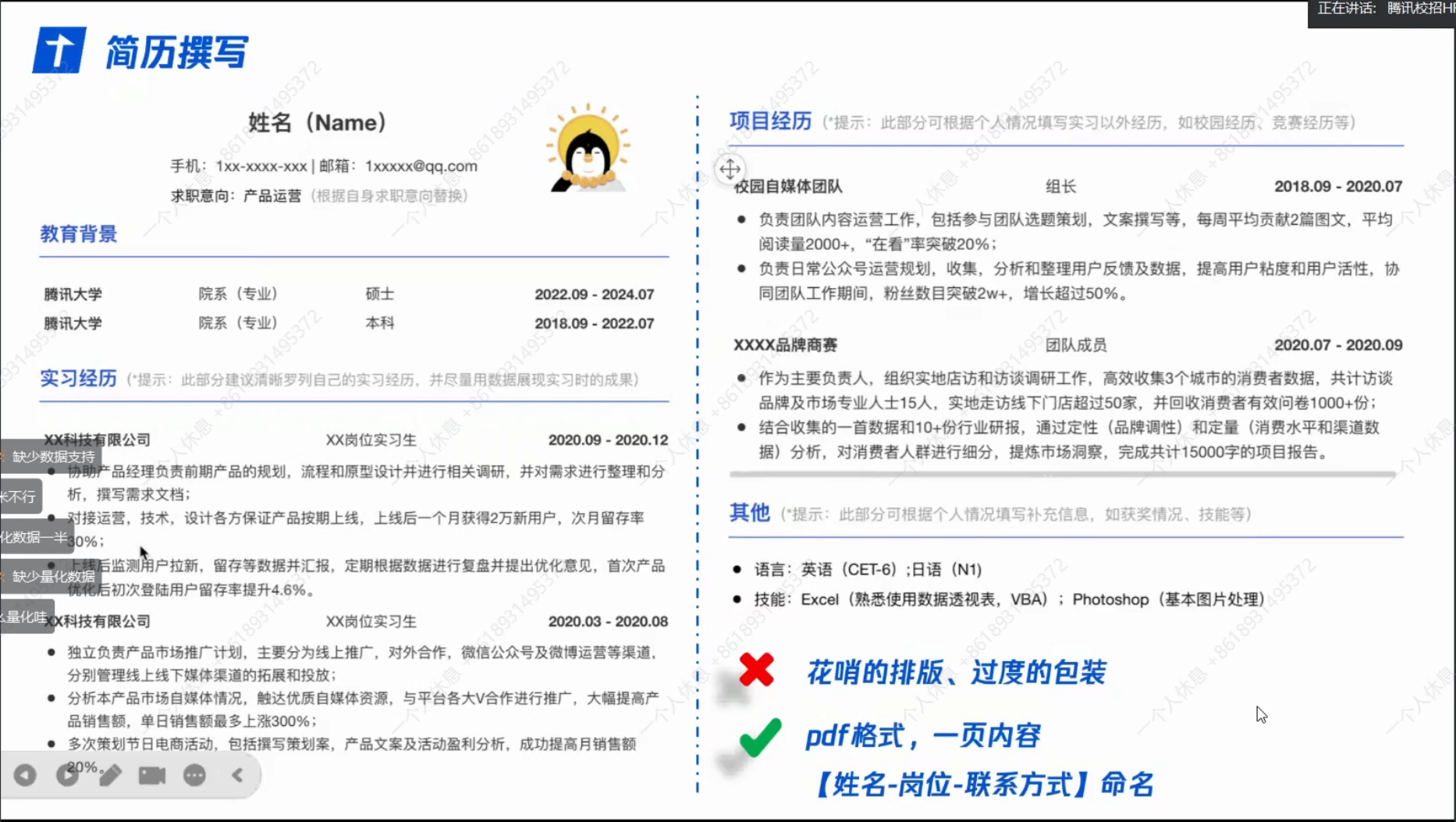
Task: Click XX岗位实习生 in the 2020.09 internship row
Action: (x=371, y=440)
